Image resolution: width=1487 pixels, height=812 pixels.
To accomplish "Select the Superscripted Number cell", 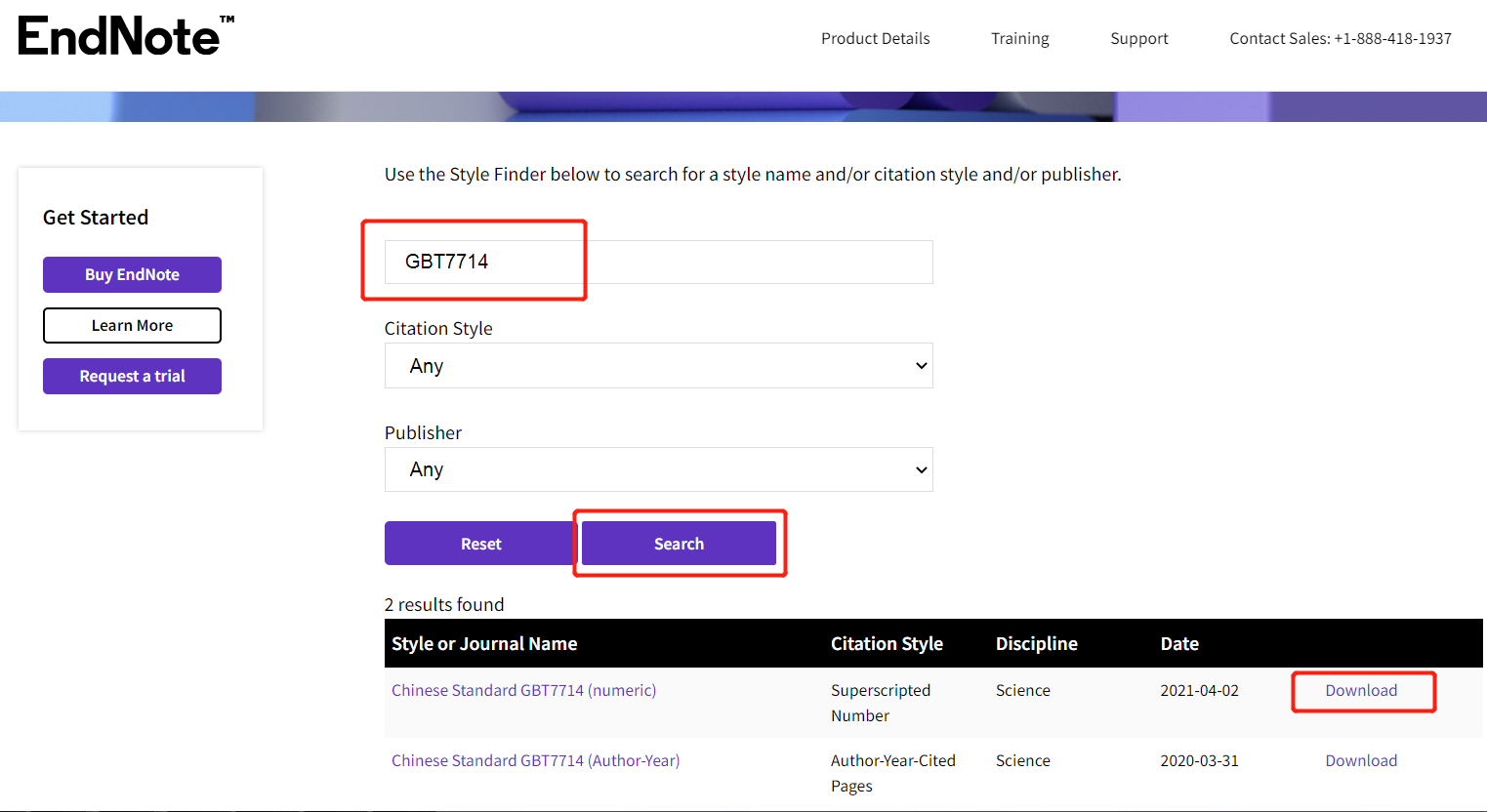I will pos(881,703).
